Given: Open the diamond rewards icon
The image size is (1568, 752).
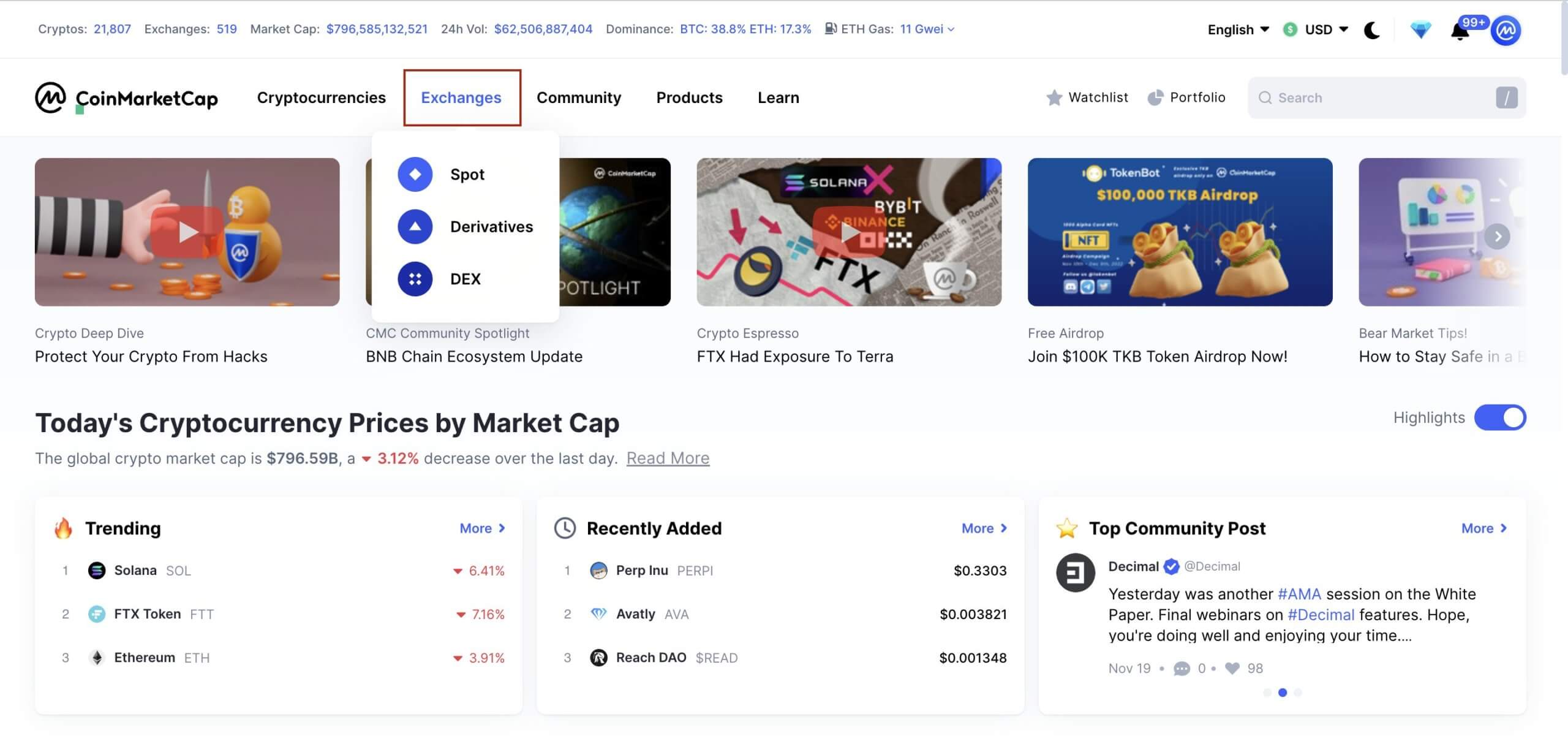Looking at the screenshot, I should coord(1420,30).
